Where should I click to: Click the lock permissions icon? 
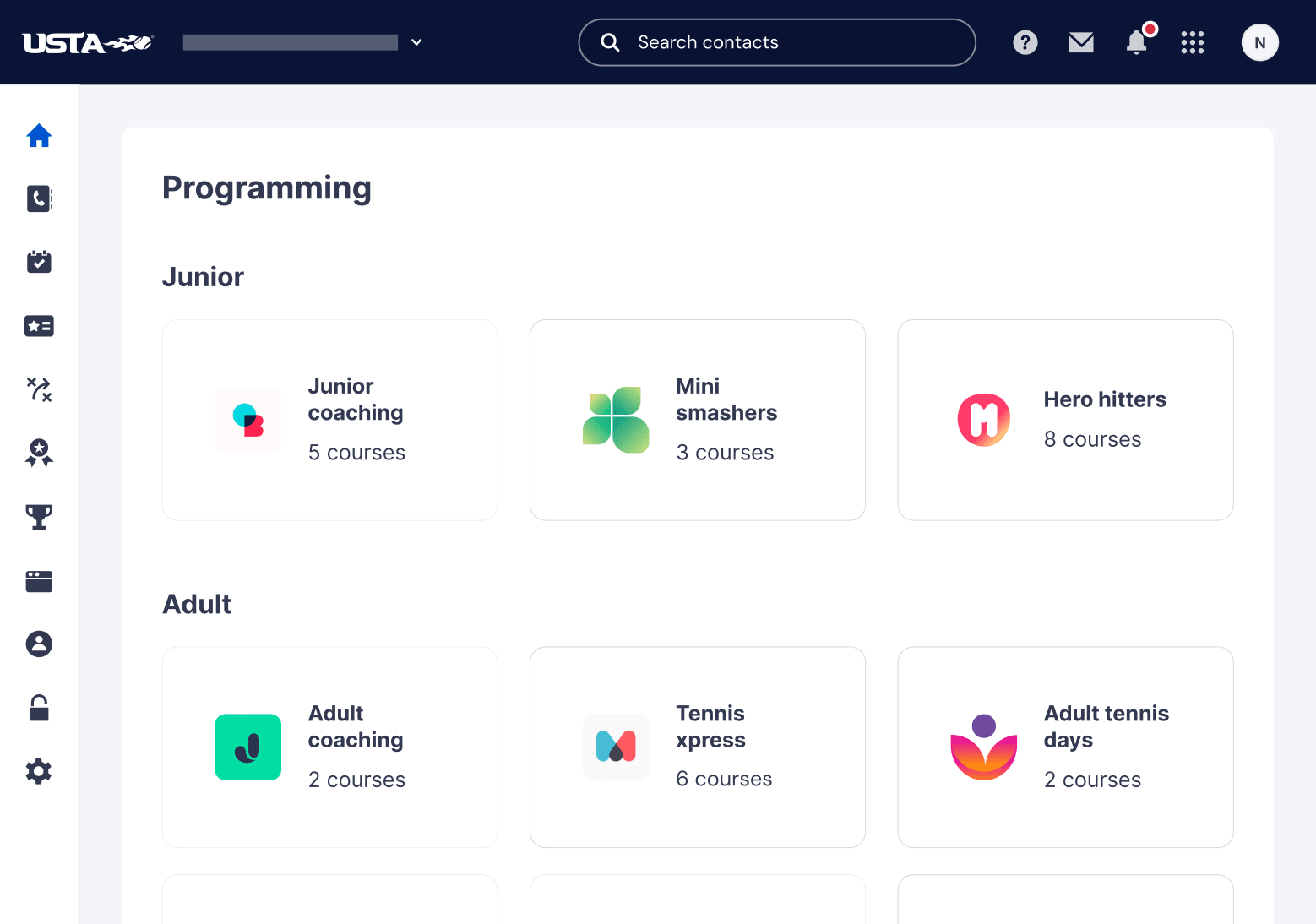[x=39, y=707]
